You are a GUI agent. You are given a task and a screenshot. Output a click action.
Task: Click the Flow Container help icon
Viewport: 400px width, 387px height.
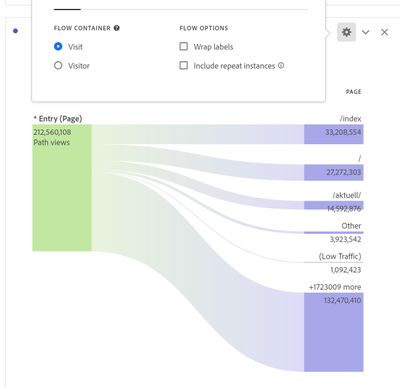(117, 28)
